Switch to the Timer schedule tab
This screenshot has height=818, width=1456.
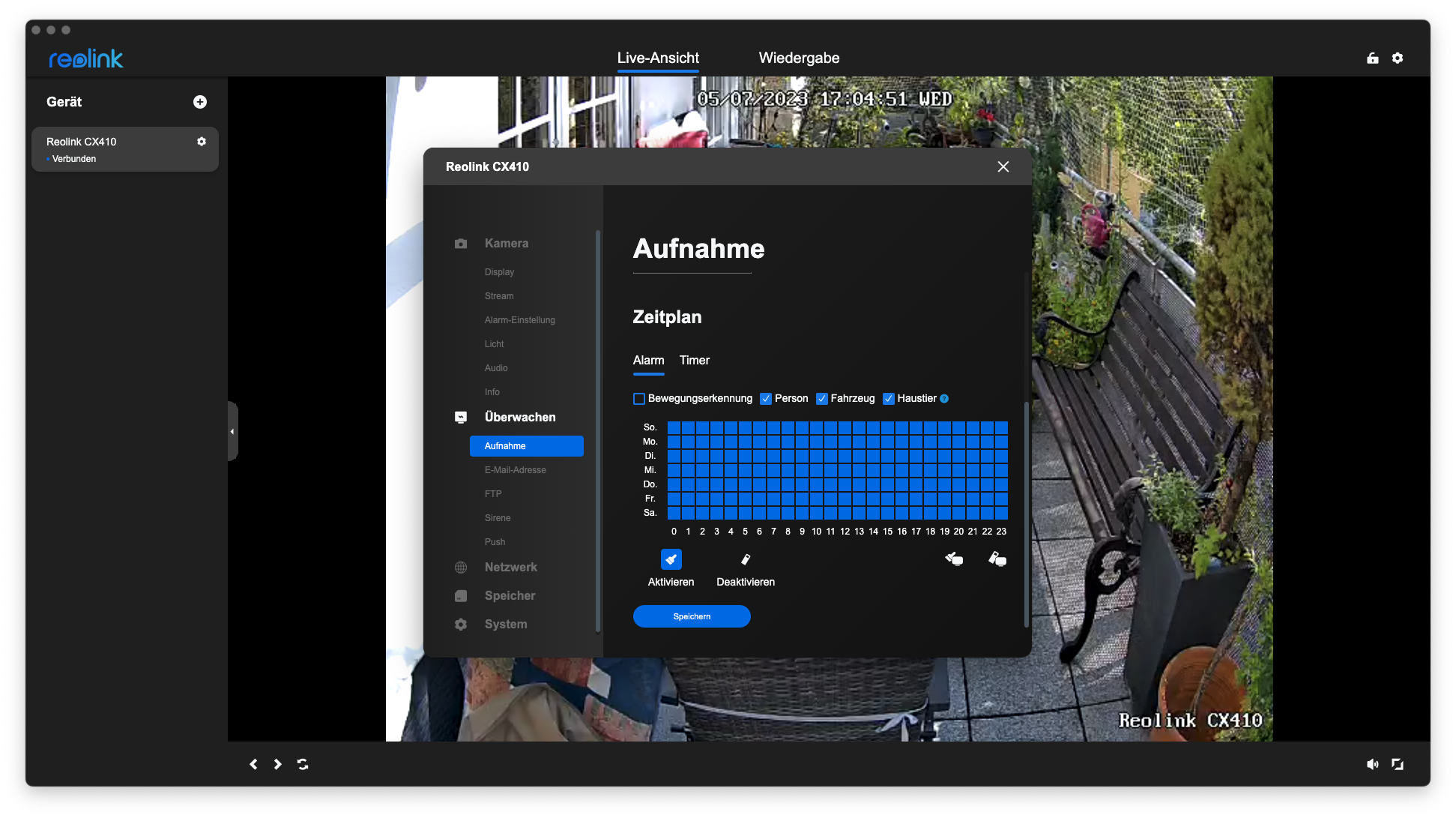694,361
